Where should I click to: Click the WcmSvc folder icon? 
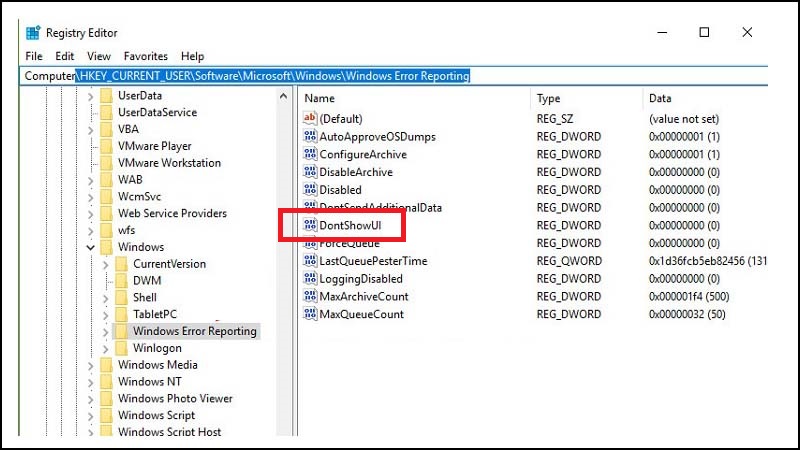point(106,196)
